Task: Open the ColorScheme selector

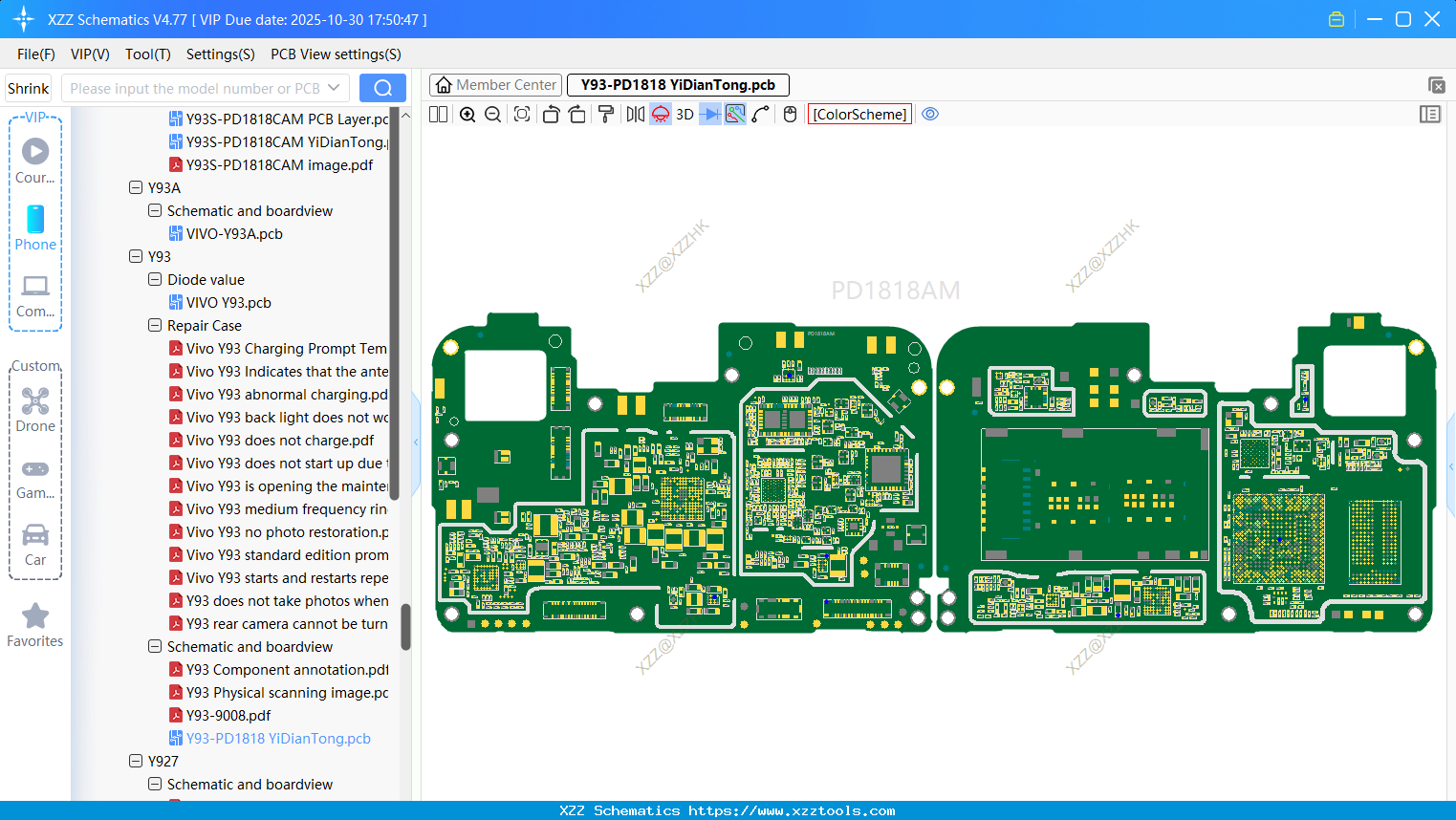Action: pos(859,114)
